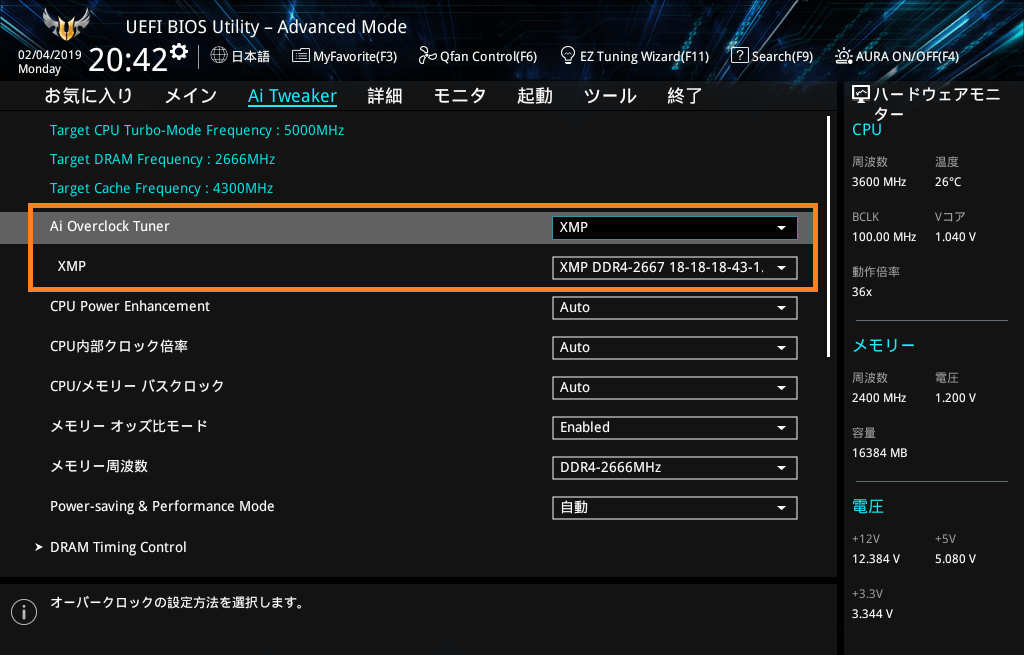
Task: Click the 1.040 V Vコア value
Action: [x=955, y=237]
